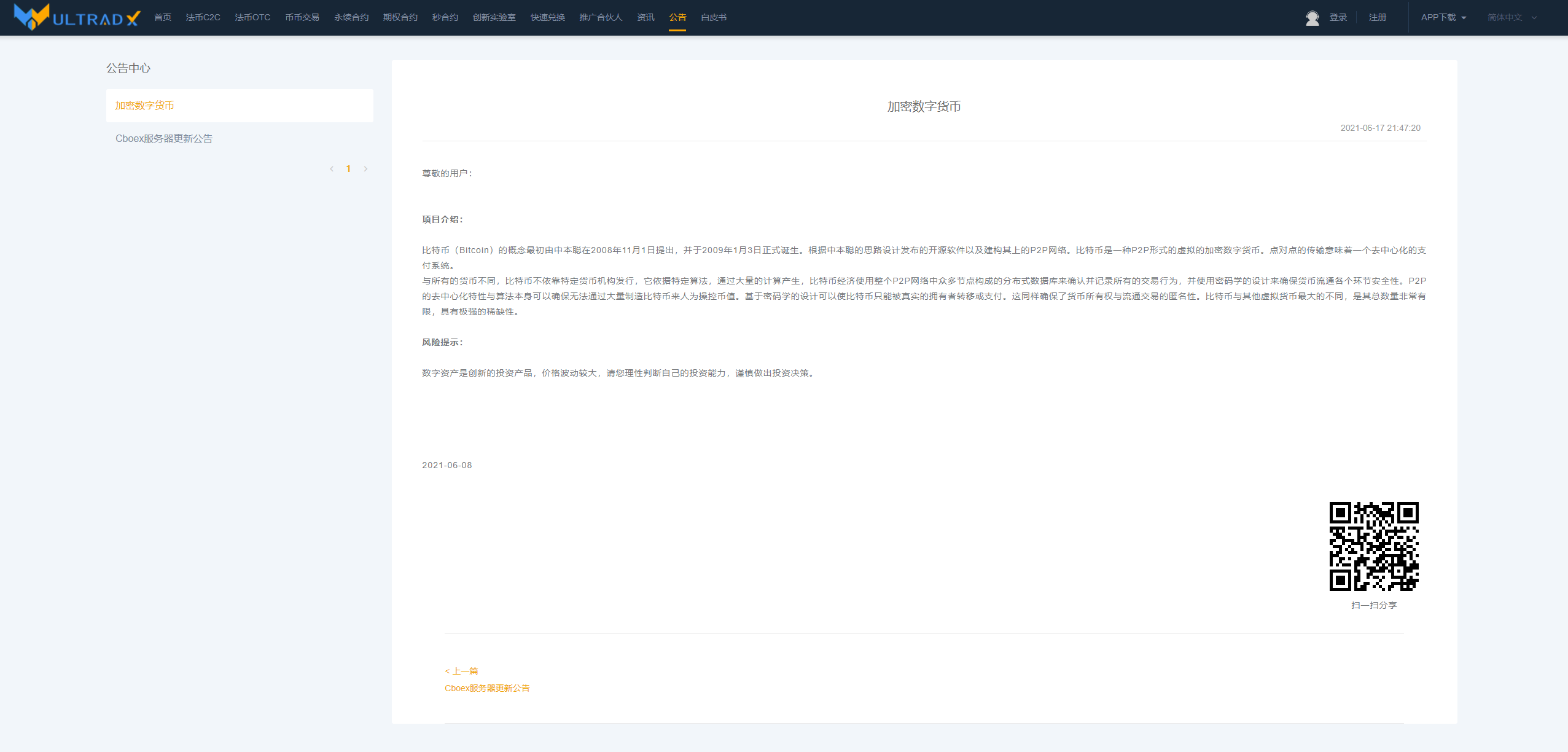This screenshot has width=1568, height=752.
Task: Expand the APP下载 dropdown
Action: coord(1443,18)
